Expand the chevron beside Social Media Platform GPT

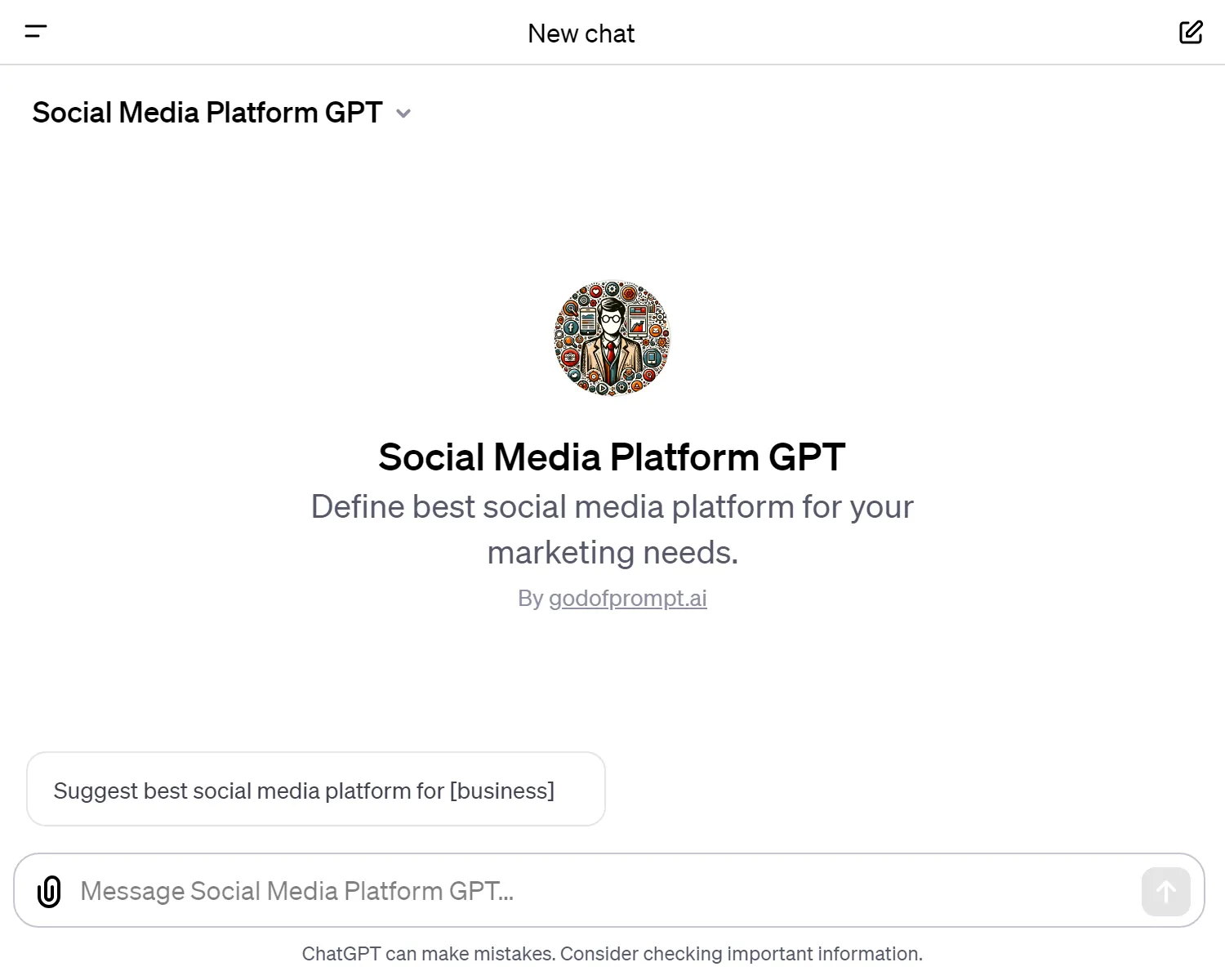(403, 114)
